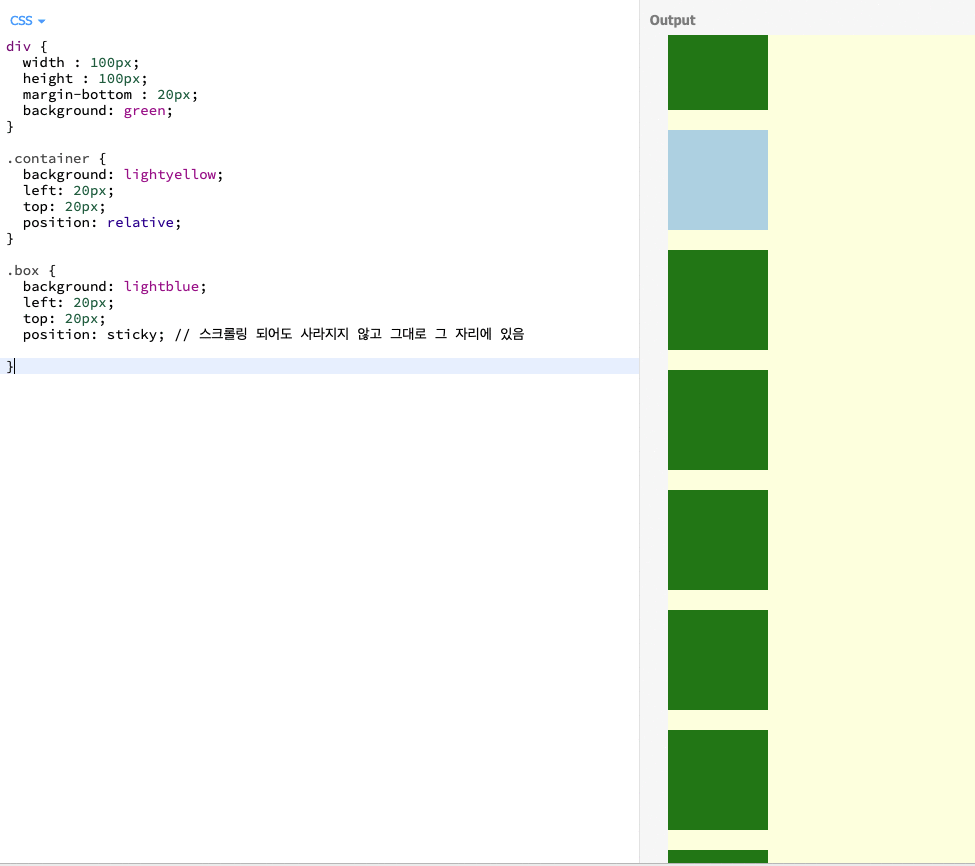Viewport: 975px width, 866px height.
Task: Click the '.box {' selector line
Action: 31,270
